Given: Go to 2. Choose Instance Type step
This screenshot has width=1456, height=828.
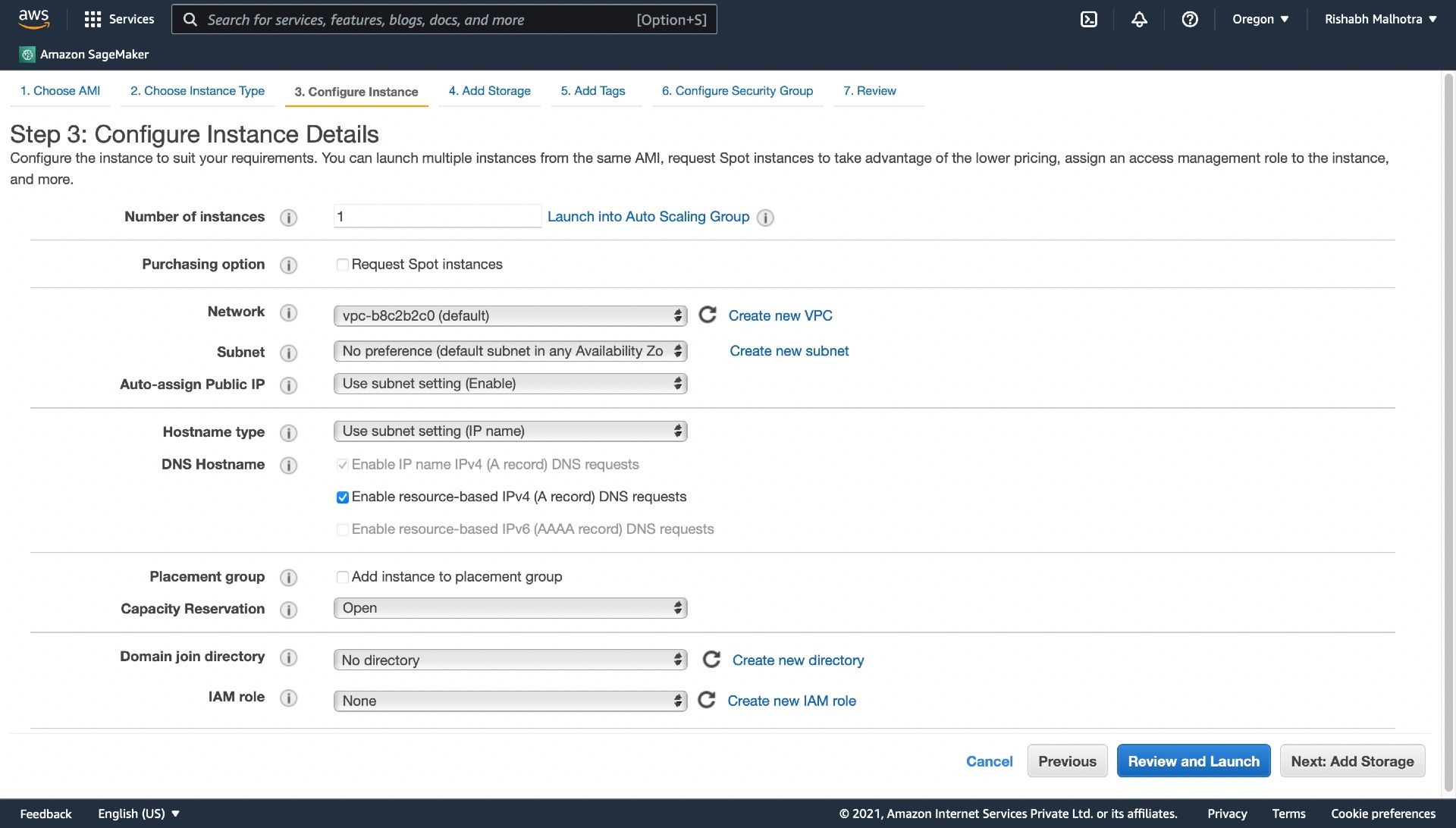Looking at the screenshot, I should 197,91.
